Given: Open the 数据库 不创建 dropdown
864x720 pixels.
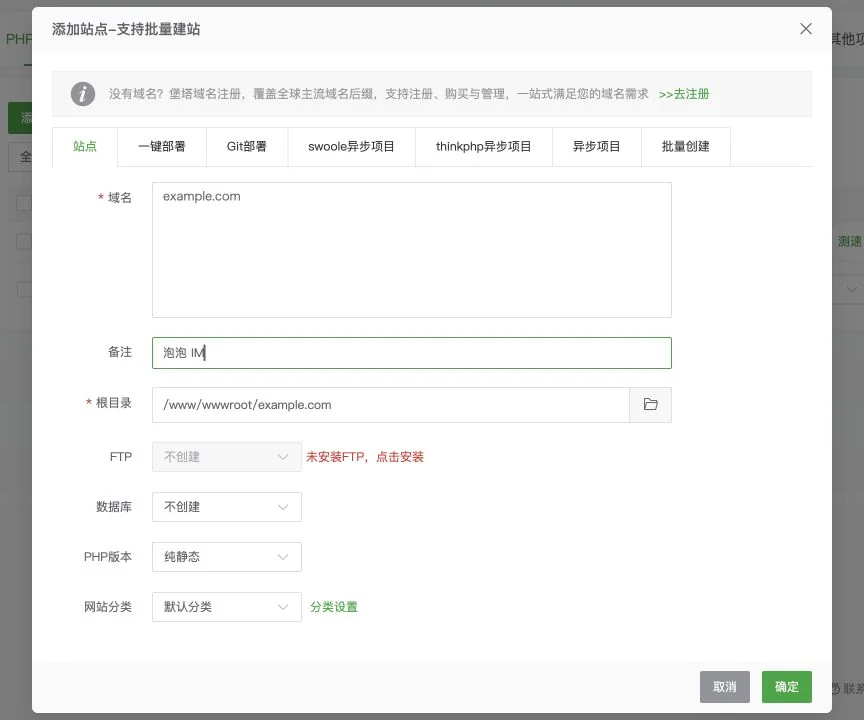Looking at the screenshot, I should pos(226,507).
